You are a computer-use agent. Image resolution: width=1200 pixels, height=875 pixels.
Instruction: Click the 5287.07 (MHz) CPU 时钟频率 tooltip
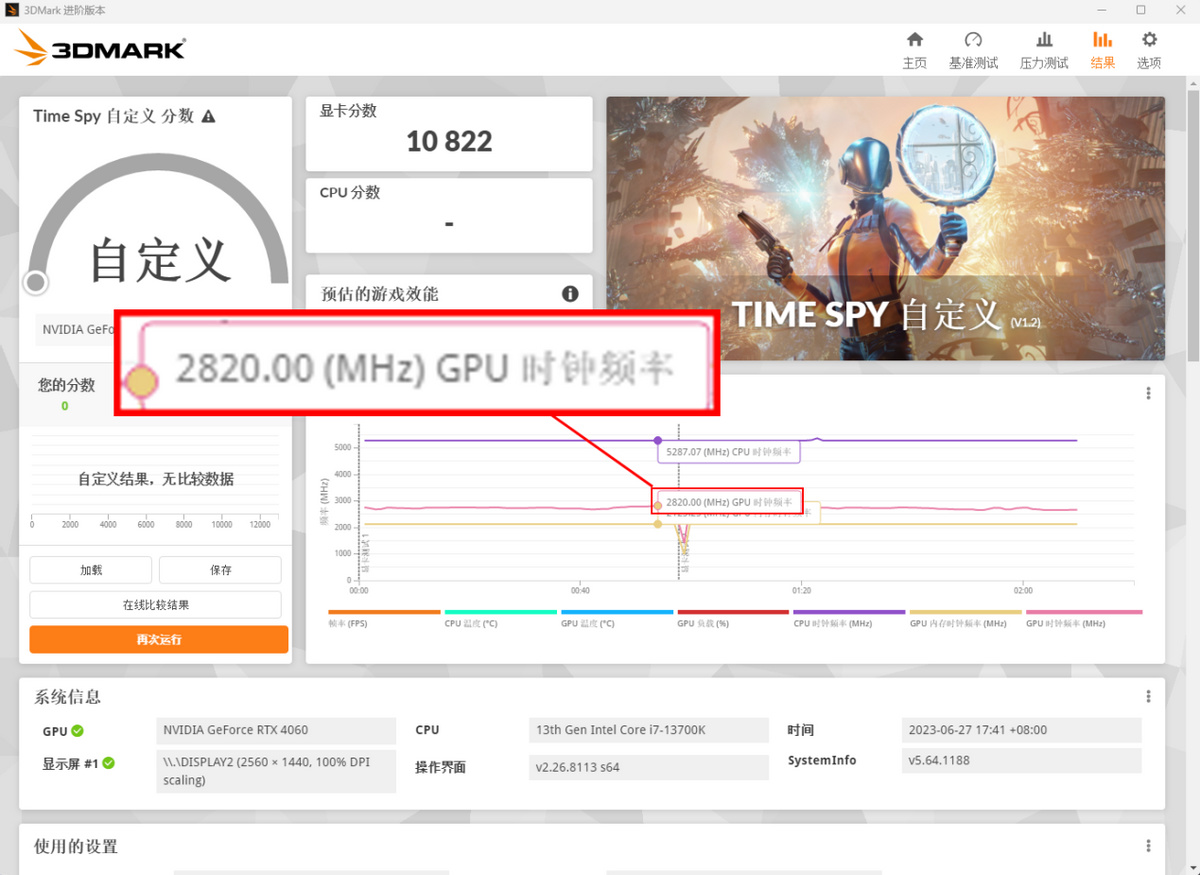click(729, 452)
